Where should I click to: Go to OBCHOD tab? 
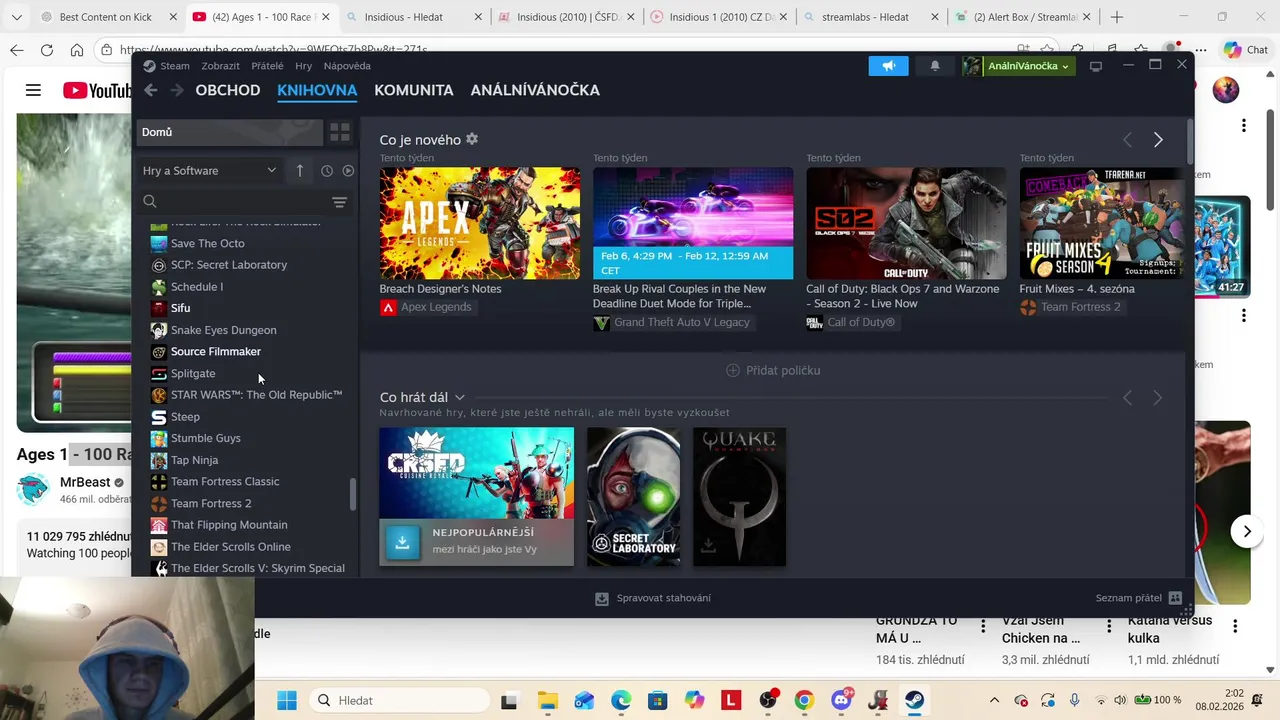coord(228,90)
